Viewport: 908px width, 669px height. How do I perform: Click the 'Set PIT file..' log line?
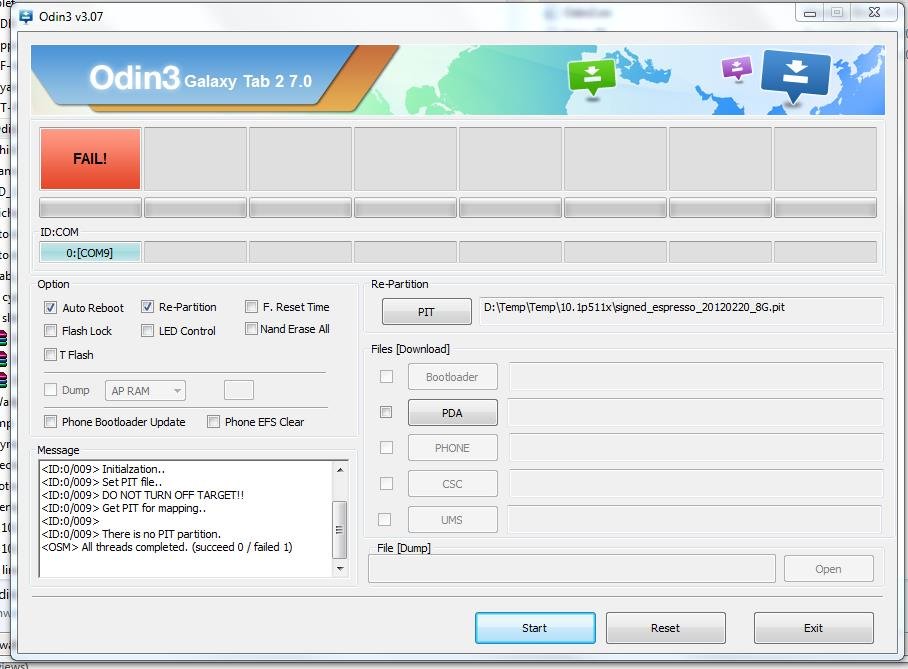(102, 482)
